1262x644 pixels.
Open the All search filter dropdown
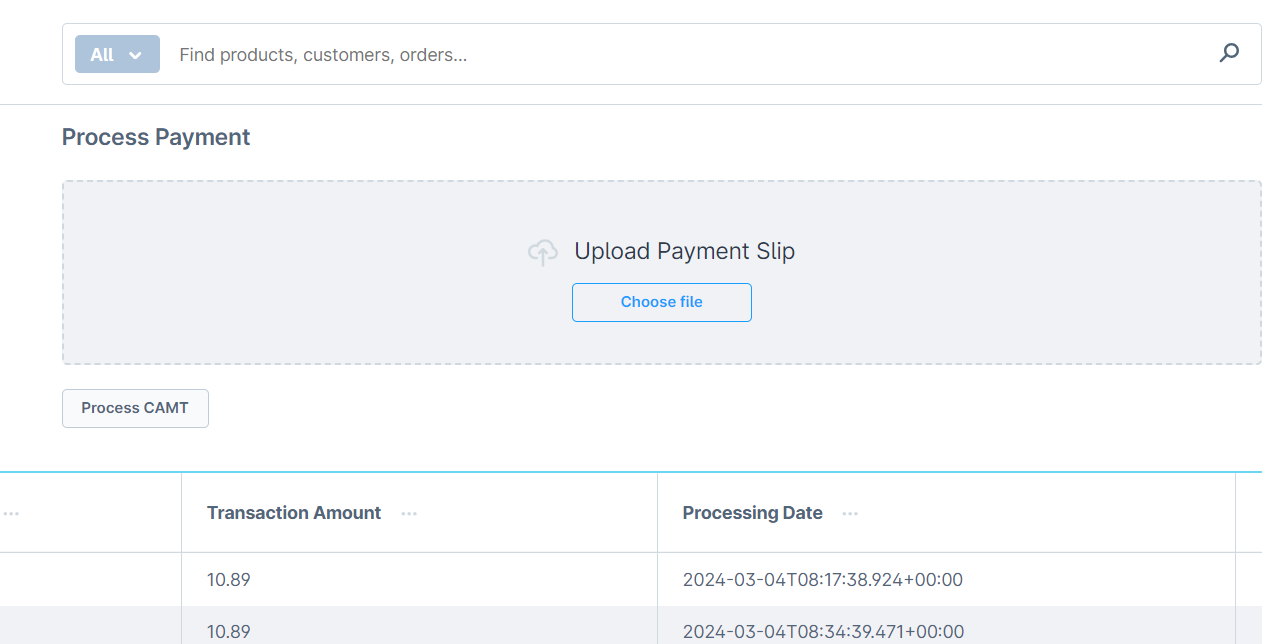117,54
